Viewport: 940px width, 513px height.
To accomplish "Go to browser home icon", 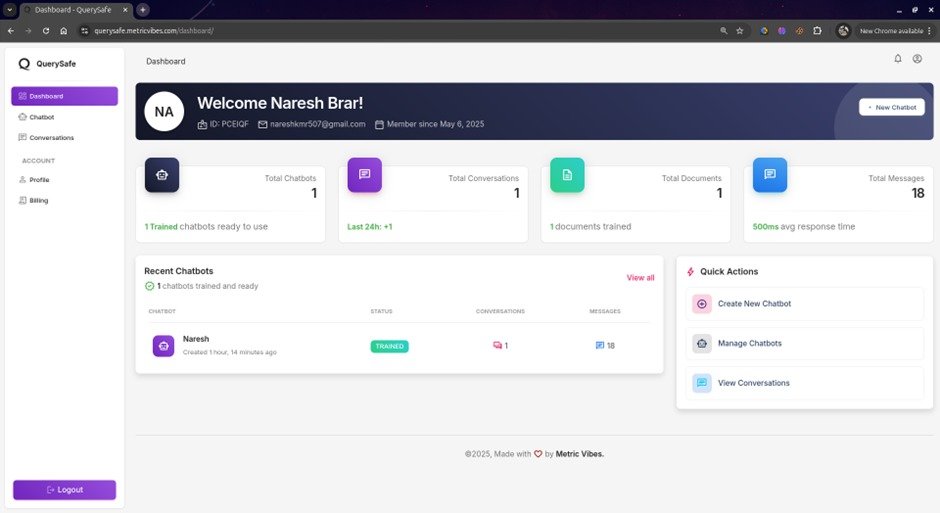I will click(64, 31).
